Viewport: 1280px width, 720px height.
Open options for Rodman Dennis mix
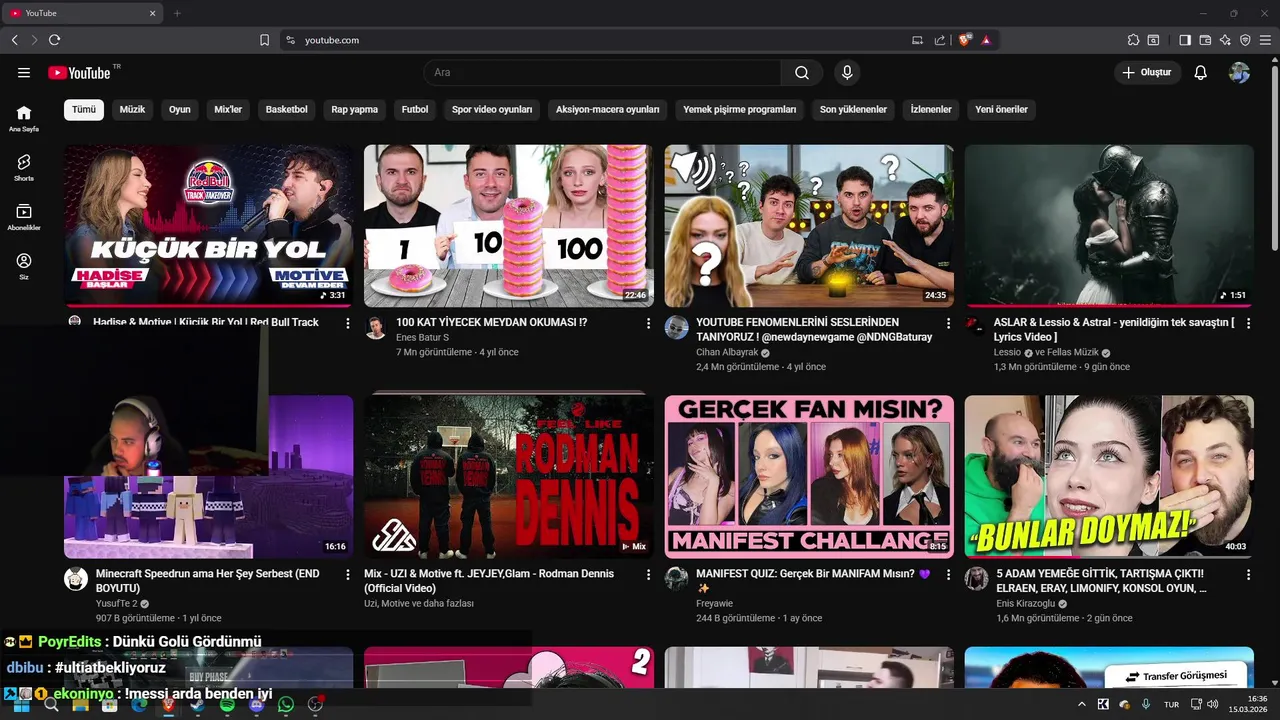click(x=648, y=575)
